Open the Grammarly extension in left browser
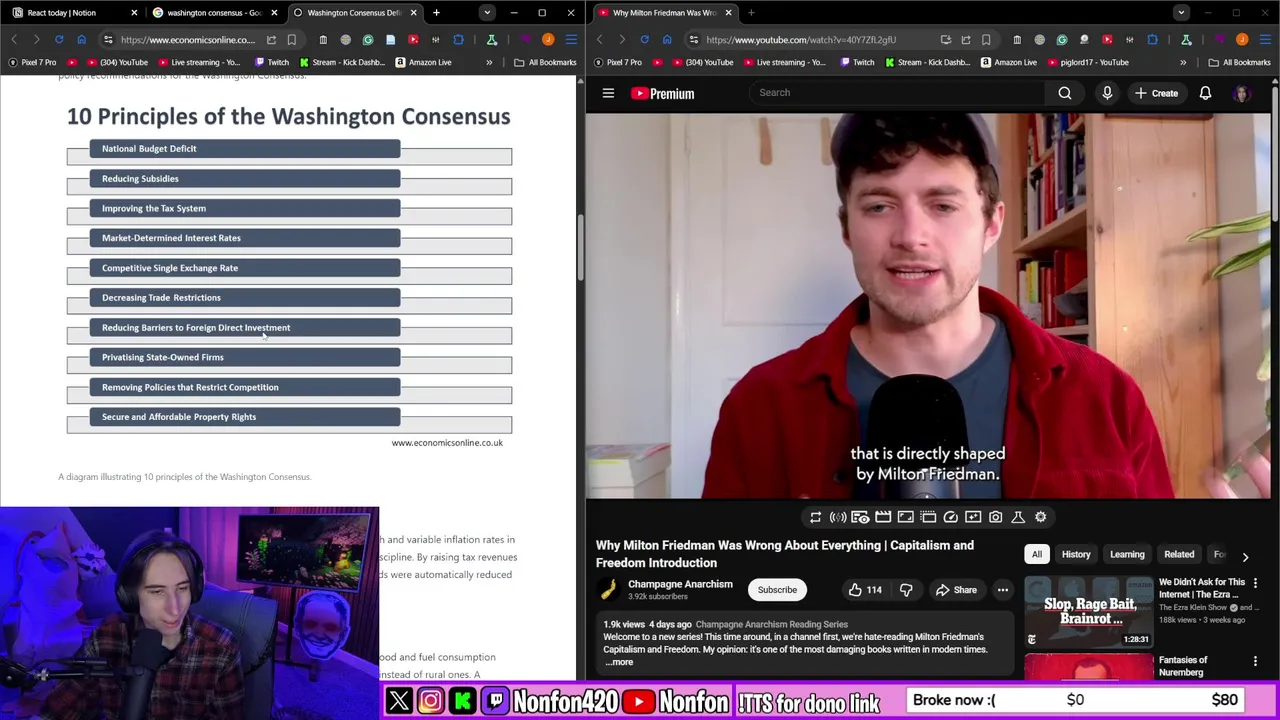 coord(368,40)
